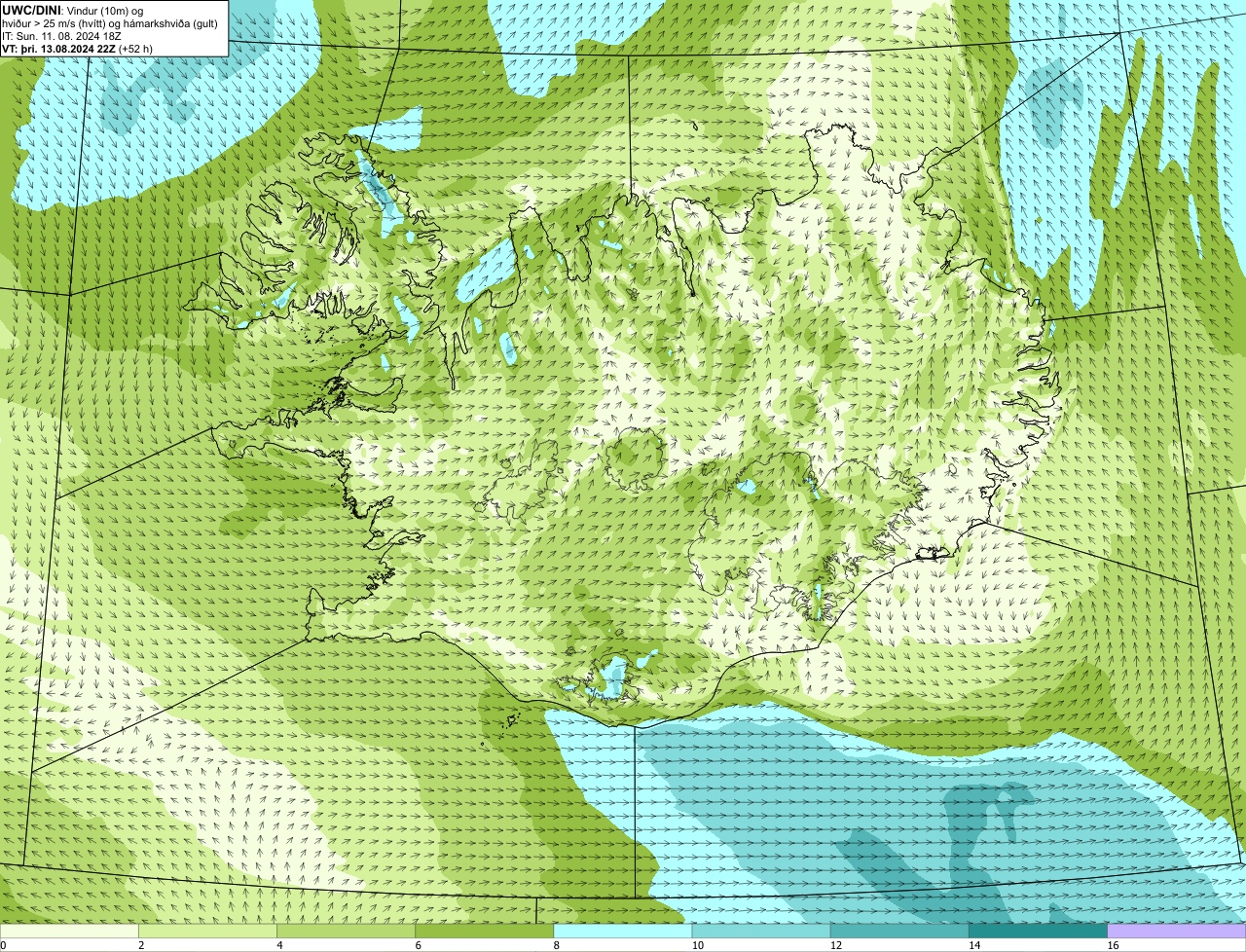Click the darker green 6–8 m/s legend swatch
This screenshot has height=952, width=1246.
(x=484, y=931)
